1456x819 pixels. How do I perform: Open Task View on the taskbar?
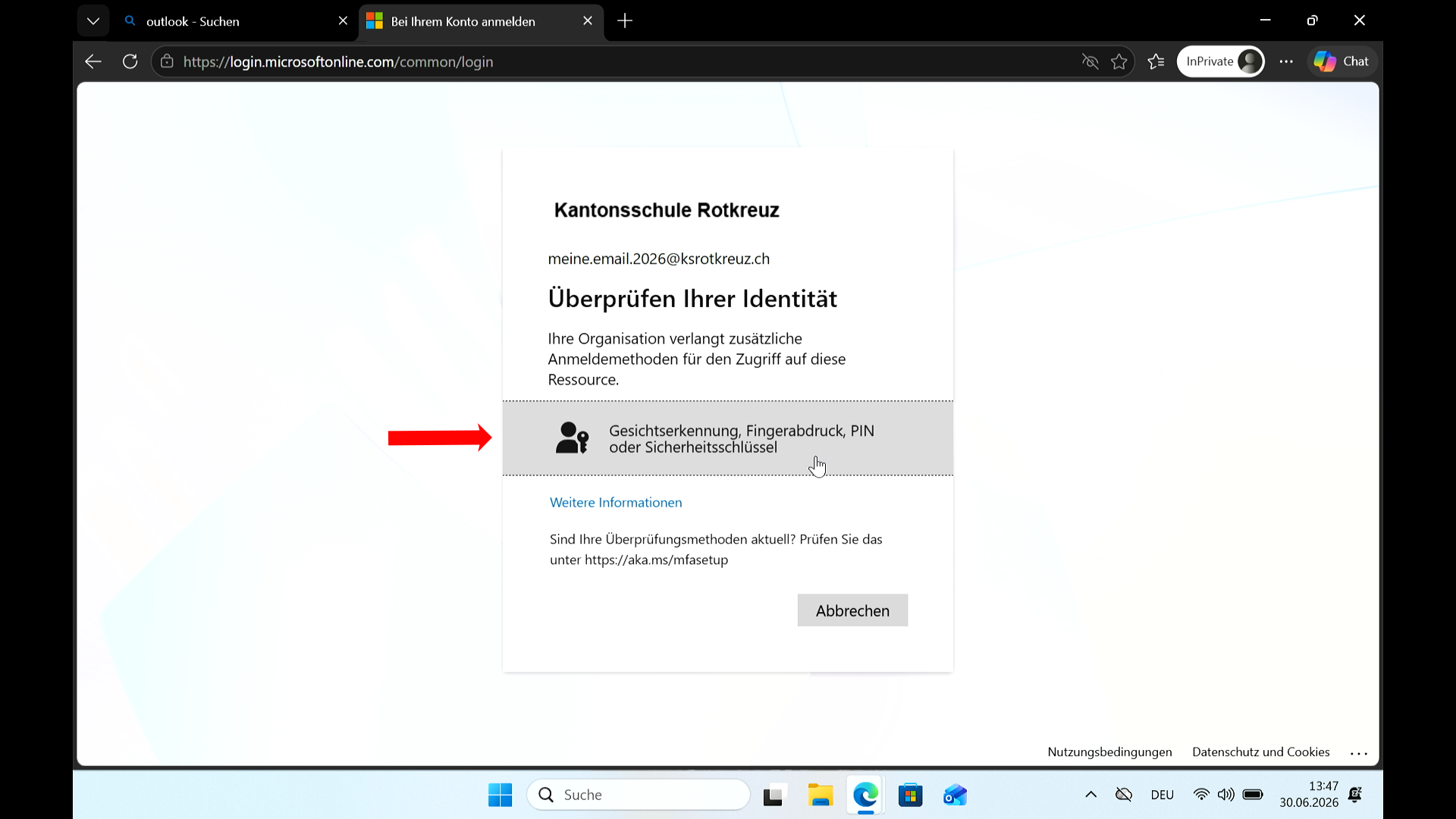point(773,795)
